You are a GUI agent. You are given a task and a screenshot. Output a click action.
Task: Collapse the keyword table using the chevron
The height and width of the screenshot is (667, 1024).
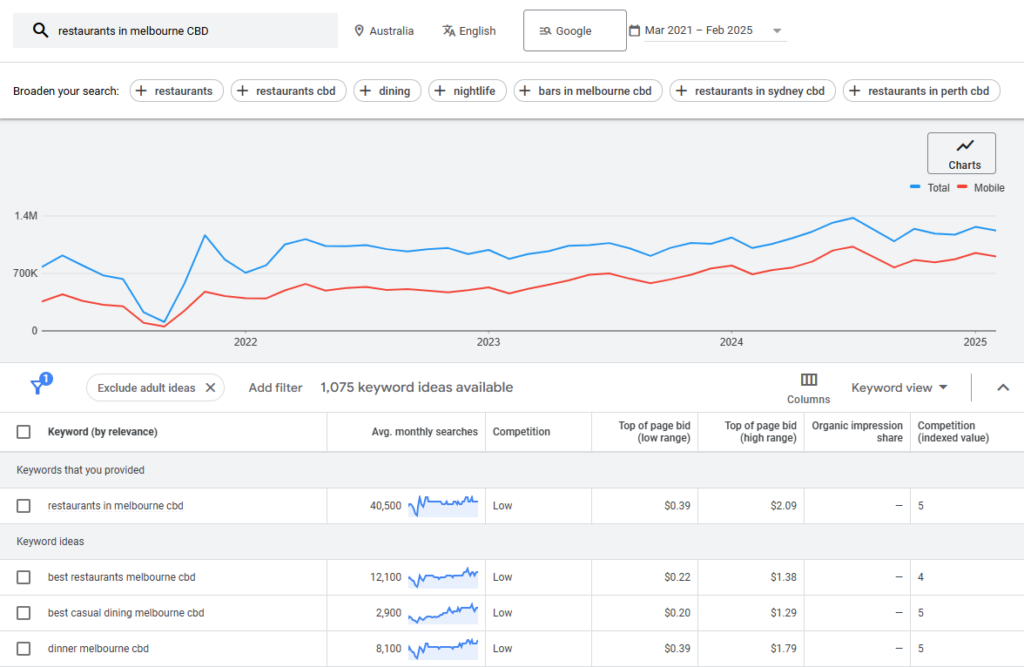coord(1003,387)
